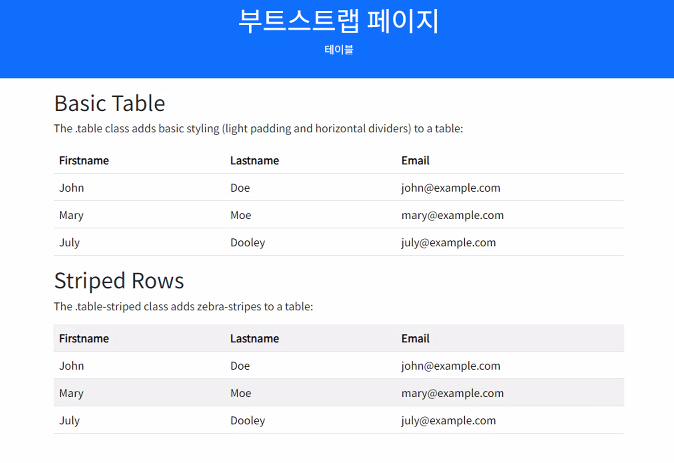Select Doe cell in Basic Table
The image size is (674, 463).
[x=240, y=188]
